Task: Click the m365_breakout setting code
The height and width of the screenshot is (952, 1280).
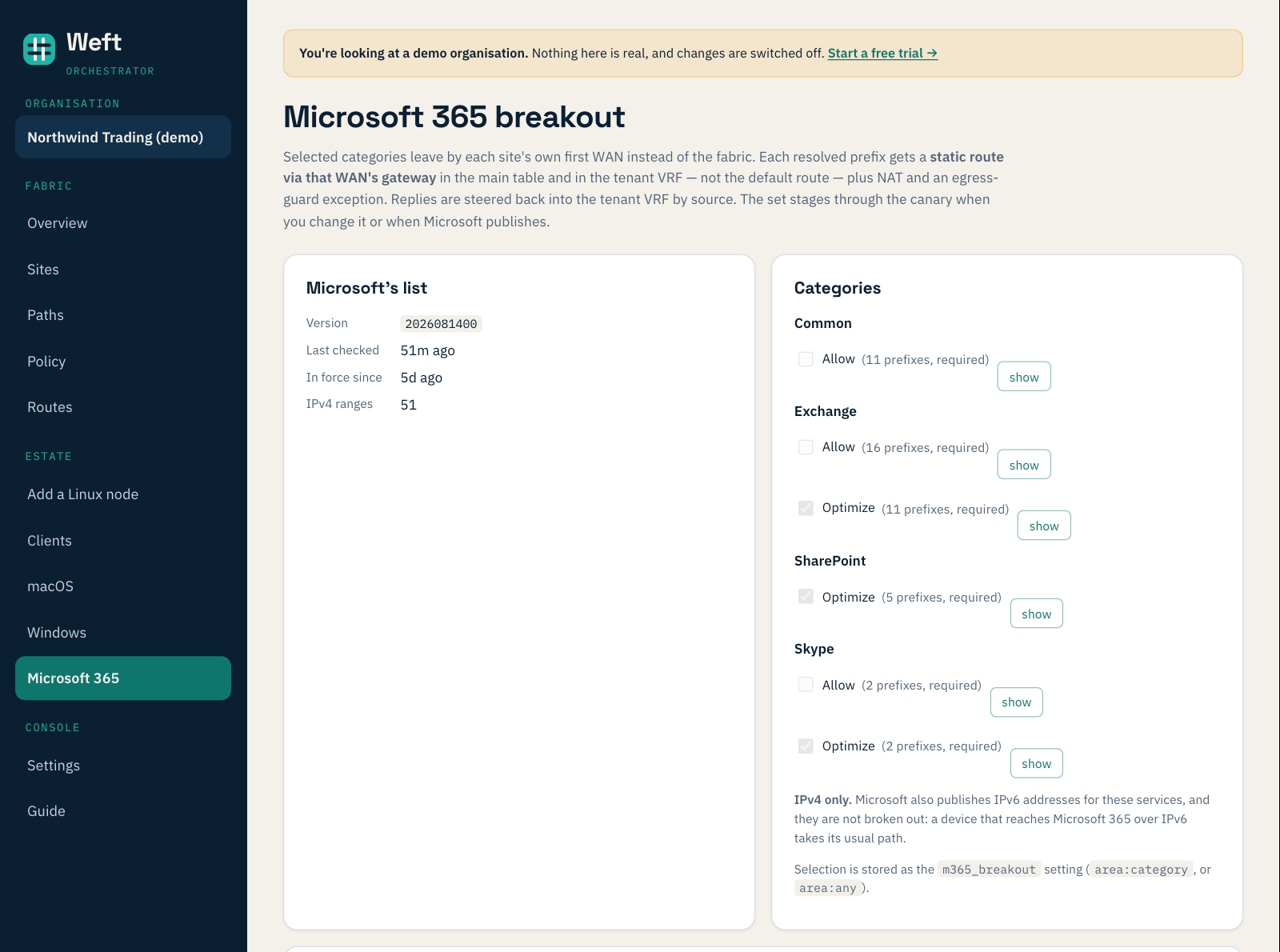Action: point(989,870)
